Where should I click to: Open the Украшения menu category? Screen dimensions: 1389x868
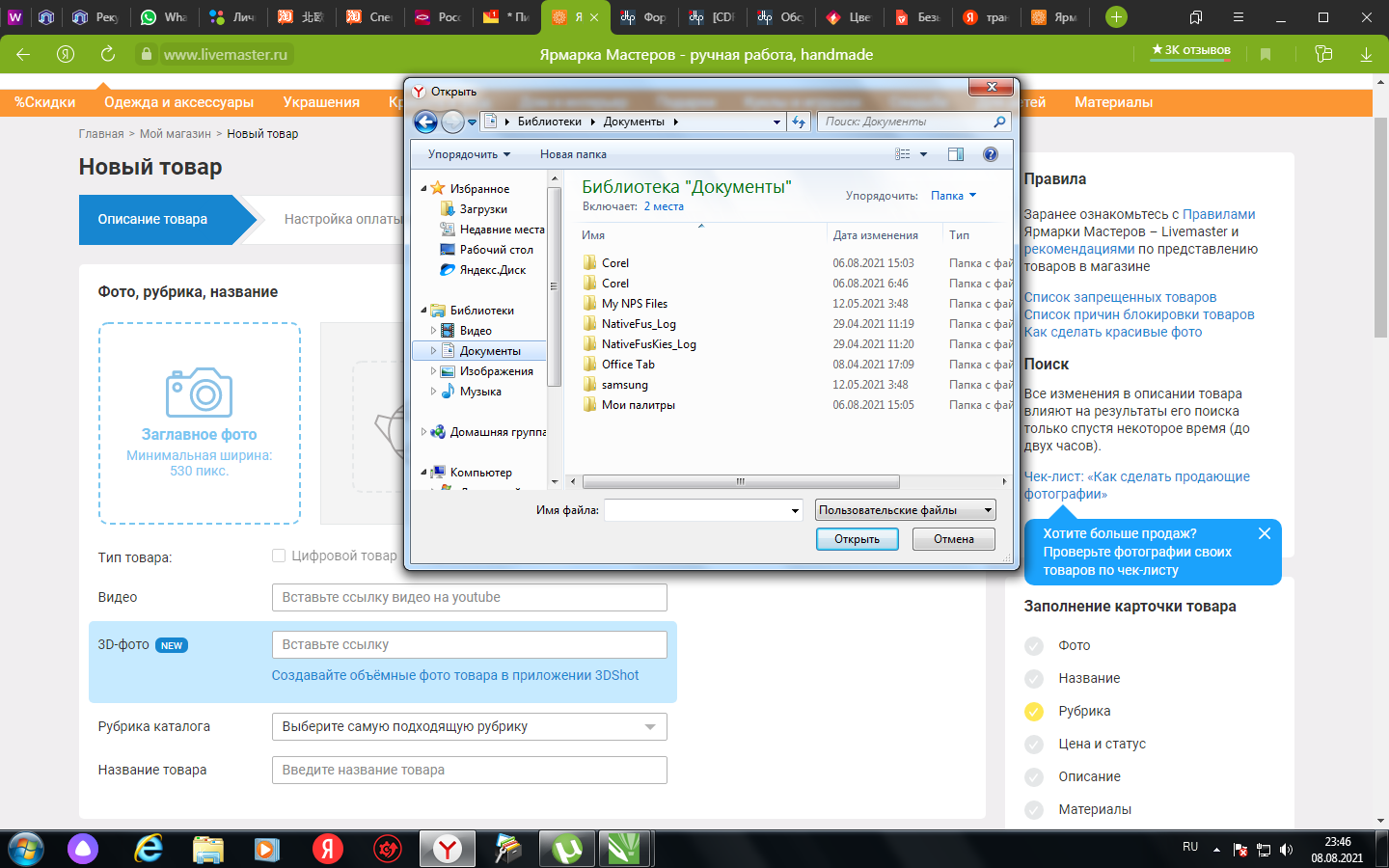click(321, 102)
